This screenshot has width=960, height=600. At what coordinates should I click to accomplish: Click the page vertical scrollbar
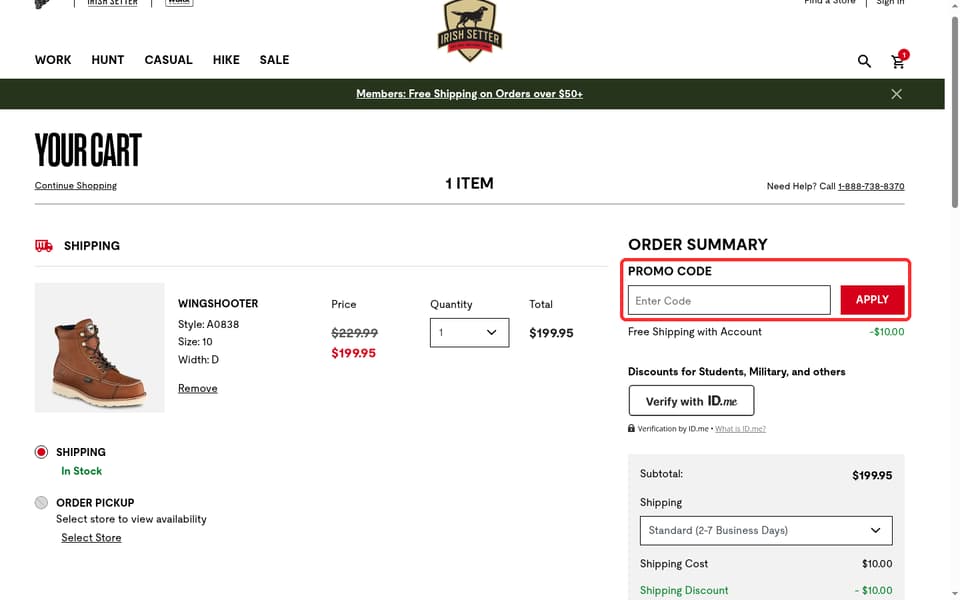(x=954, y=113)
